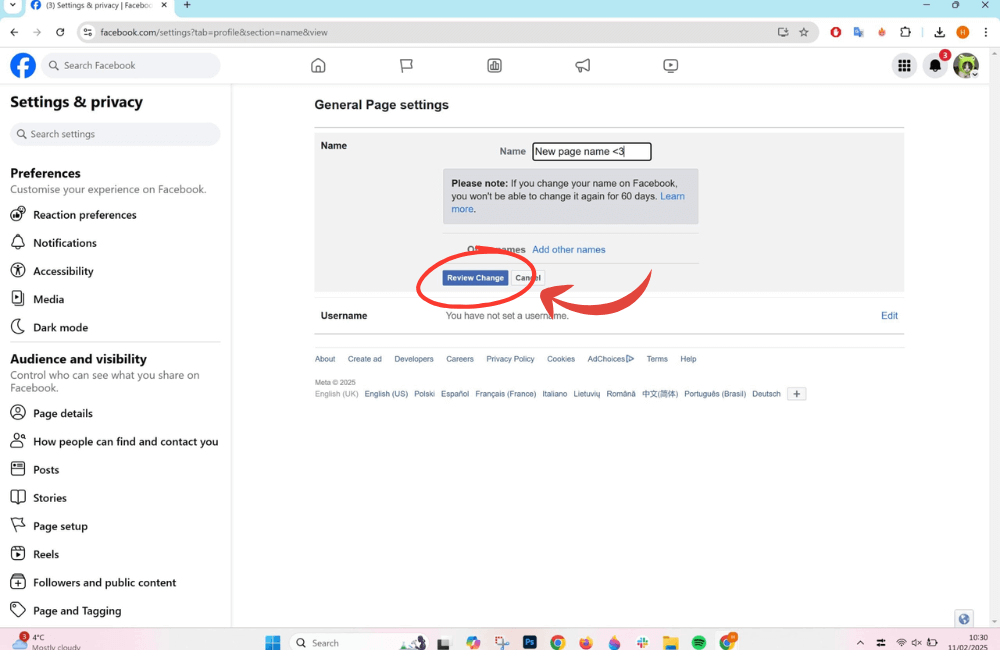Open the Ads megaphone icon

point(582,66)
